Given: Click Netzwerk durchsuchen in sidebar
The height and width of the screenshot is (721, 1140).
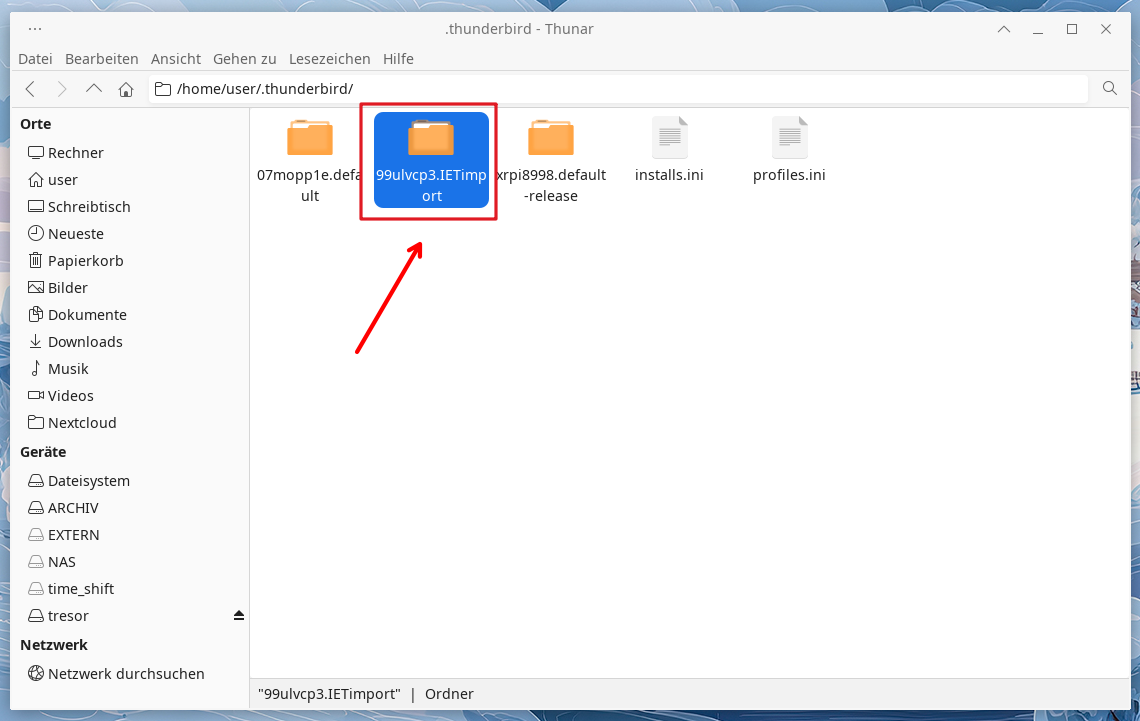Looking at the screenshot, I should pyautogui.click(x=125, y=674).
